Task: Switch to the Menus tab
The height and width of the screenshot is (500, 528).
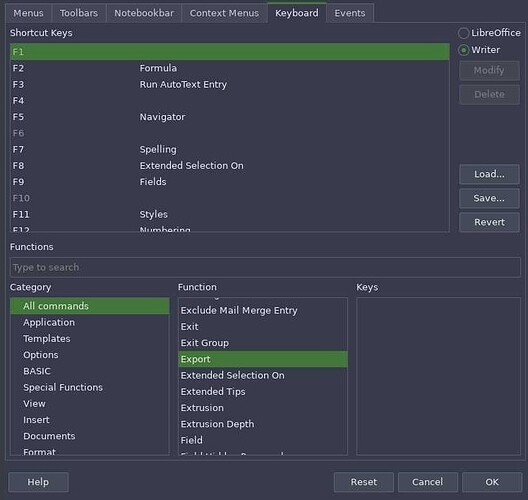Action: tap(28, 13)
